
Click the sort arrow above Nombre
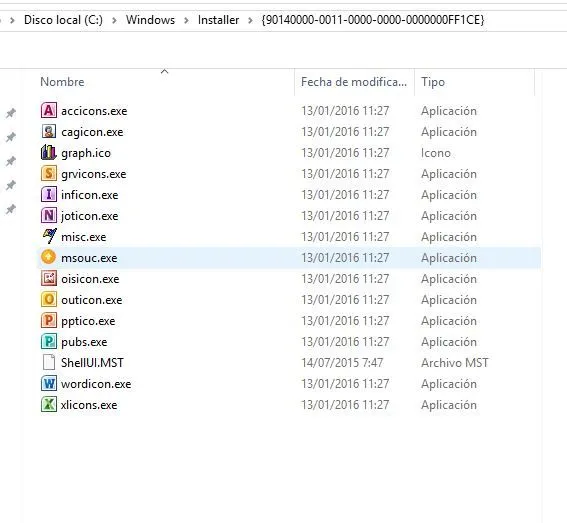165,71
